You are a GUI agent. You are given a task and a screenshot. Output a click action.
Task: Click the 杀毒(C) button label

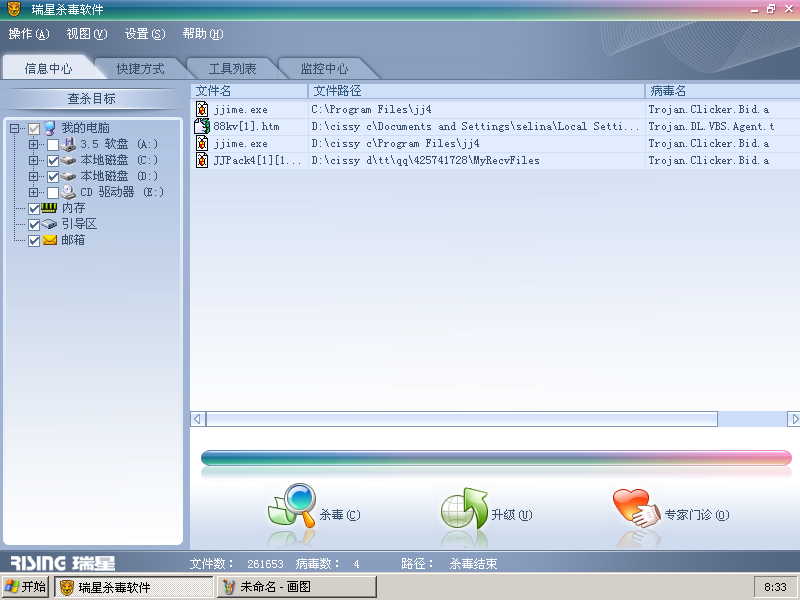pyautogui.click(x=340, y=514)
